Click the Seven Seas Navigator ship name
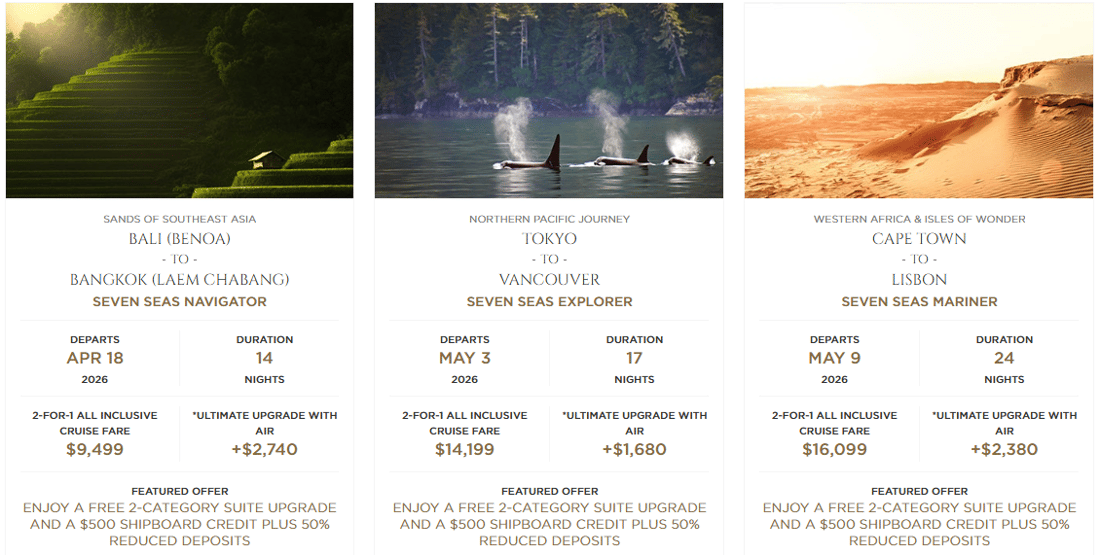Image resolution: width=1100 pixels, height=555 pixels. 179,301
